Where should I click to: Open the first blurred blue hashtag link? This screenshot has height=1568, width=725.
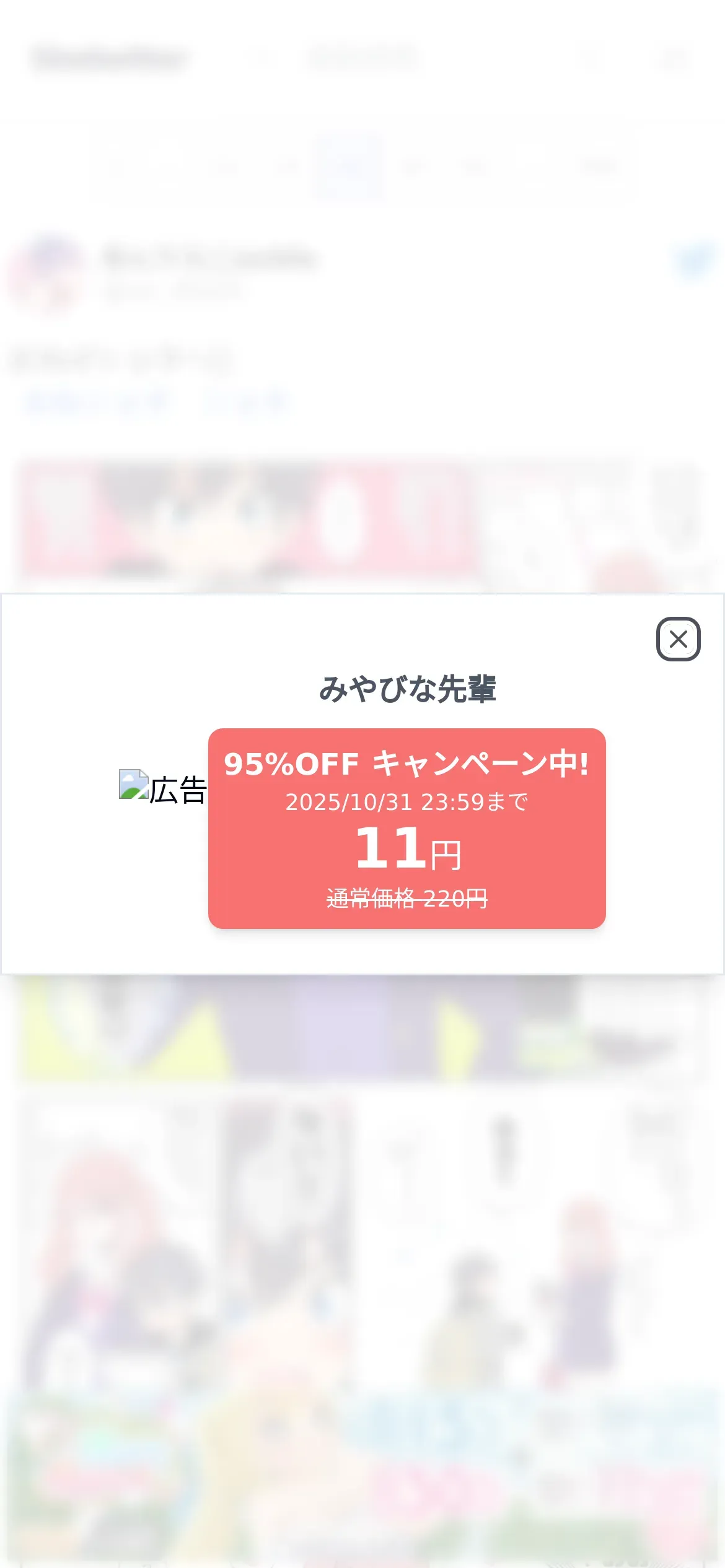(96, 403)
